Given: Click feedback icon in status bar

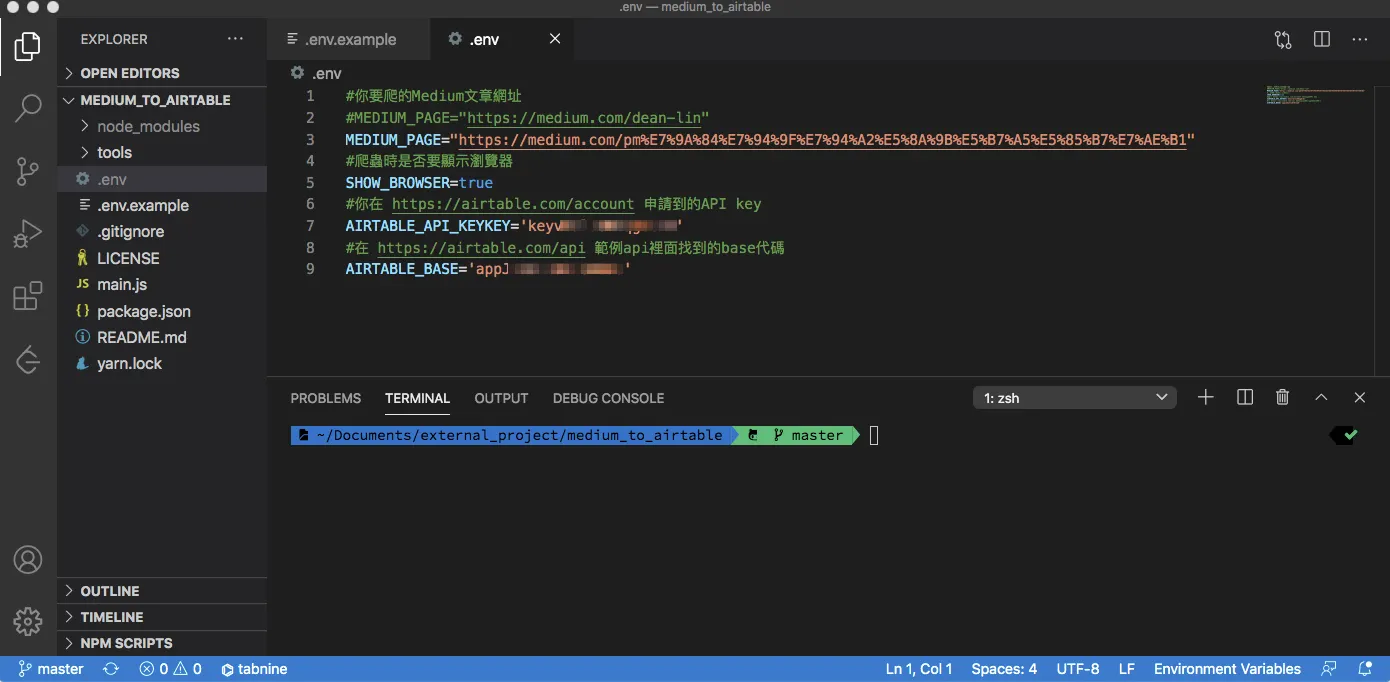Looking at the screenshot, I should 1329,669.
